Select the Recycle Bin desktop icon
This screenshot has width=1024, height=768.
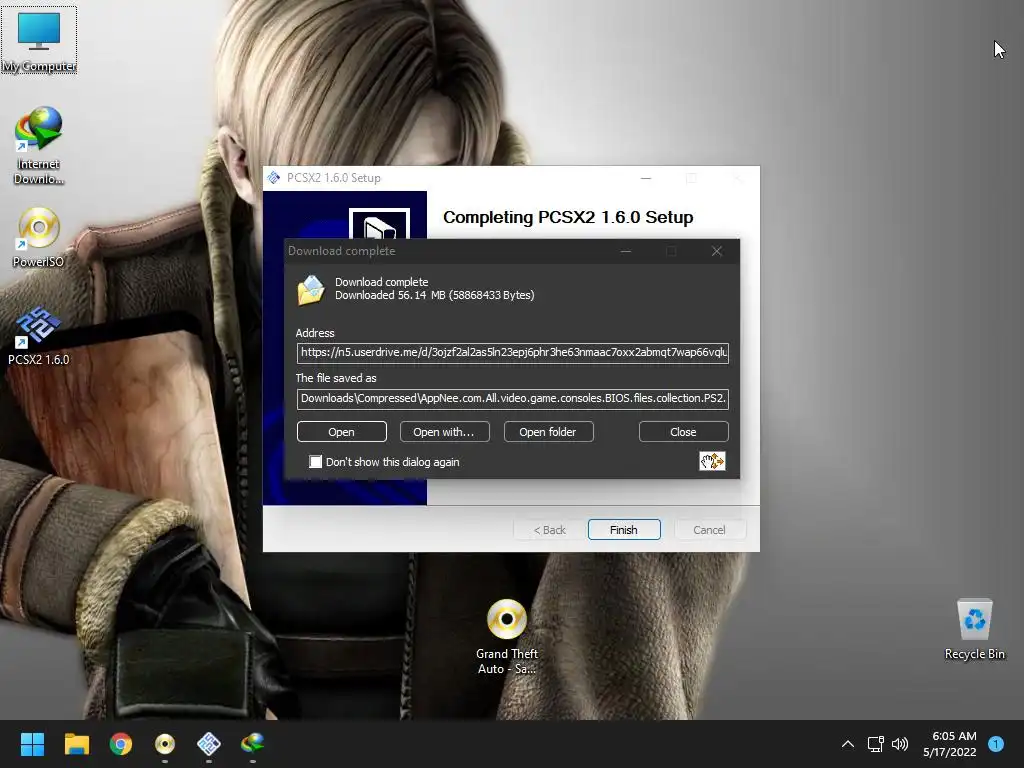click(974, 629)
